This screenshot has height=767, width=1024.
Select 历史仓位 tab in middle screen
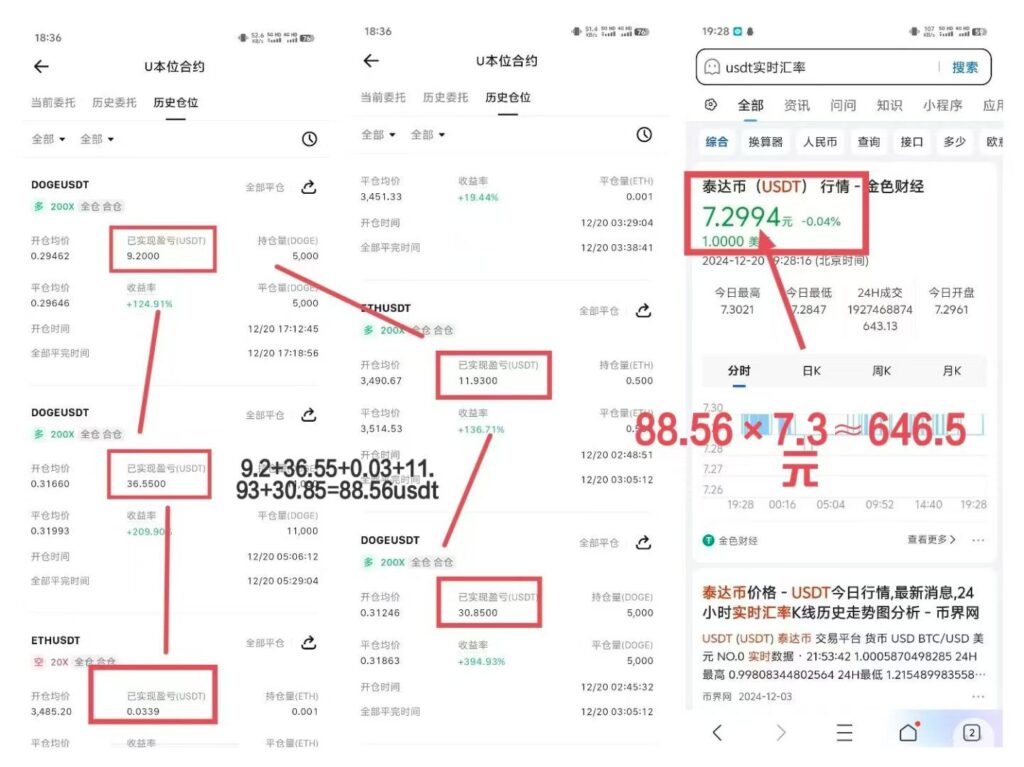[508, 97]
